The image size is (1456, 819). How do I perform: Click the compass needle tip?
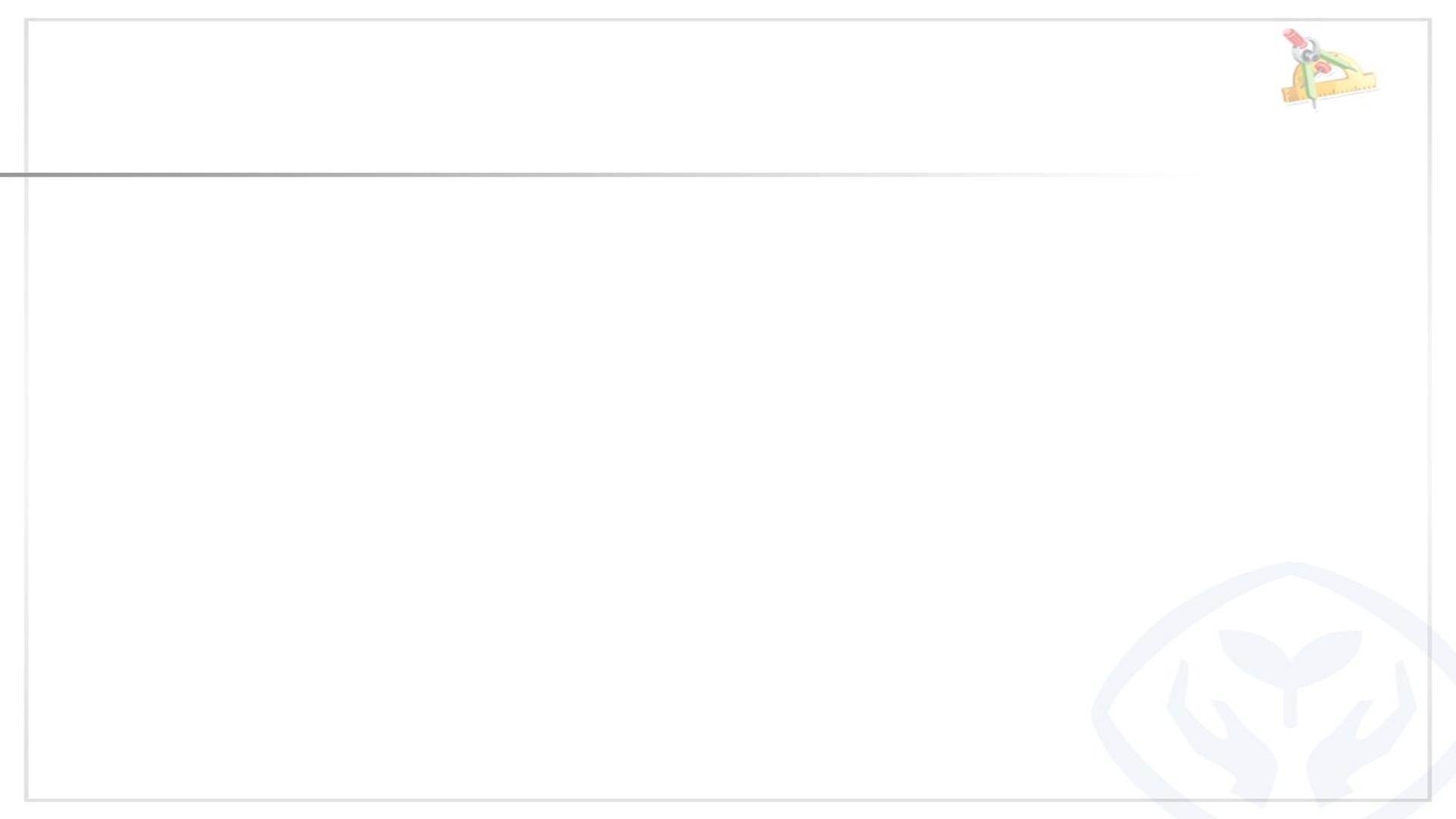[x=1314, y=107]
